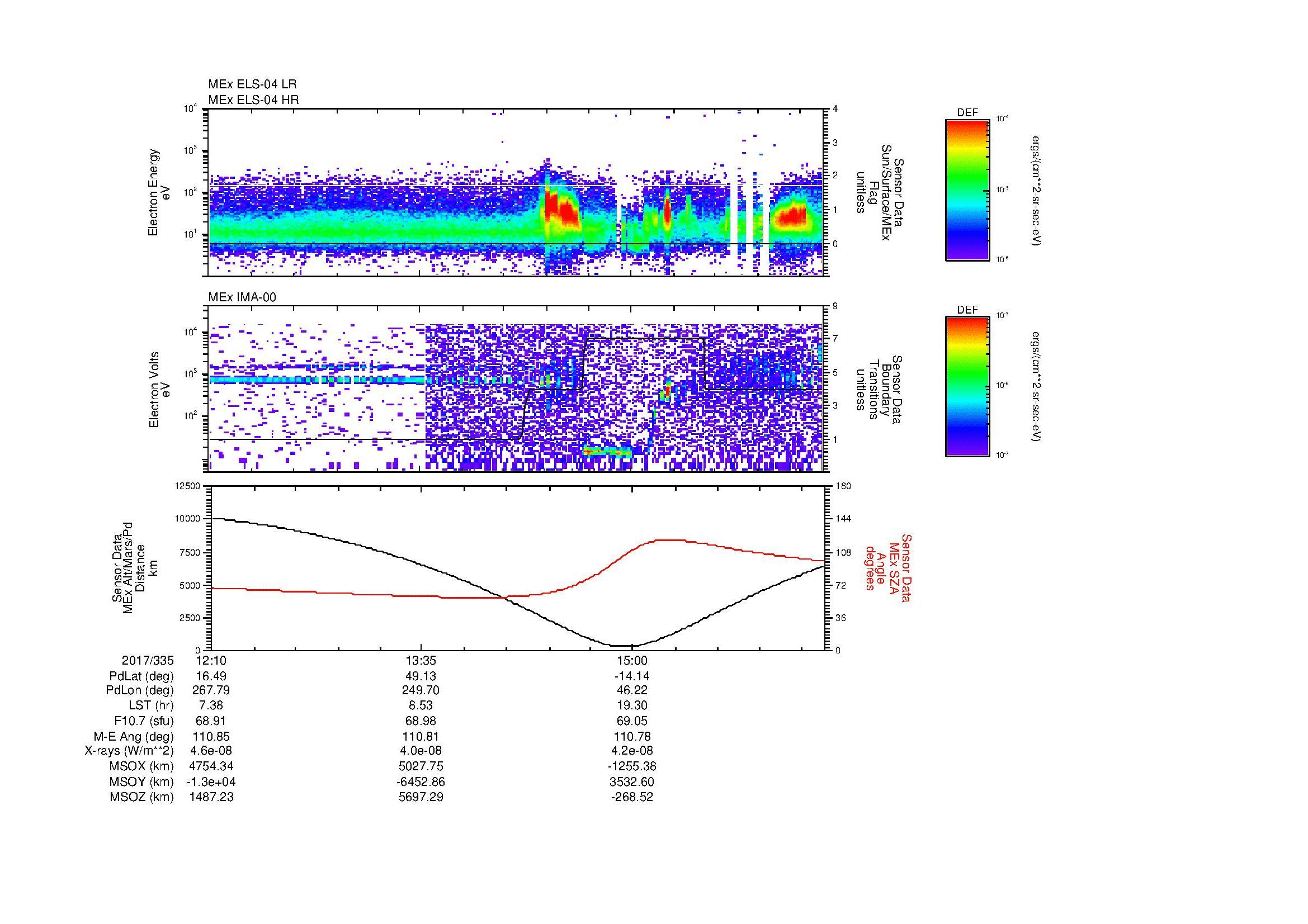Click the 'MSOZ (km)' row label
1308x924 pixels.
point(141,797)
